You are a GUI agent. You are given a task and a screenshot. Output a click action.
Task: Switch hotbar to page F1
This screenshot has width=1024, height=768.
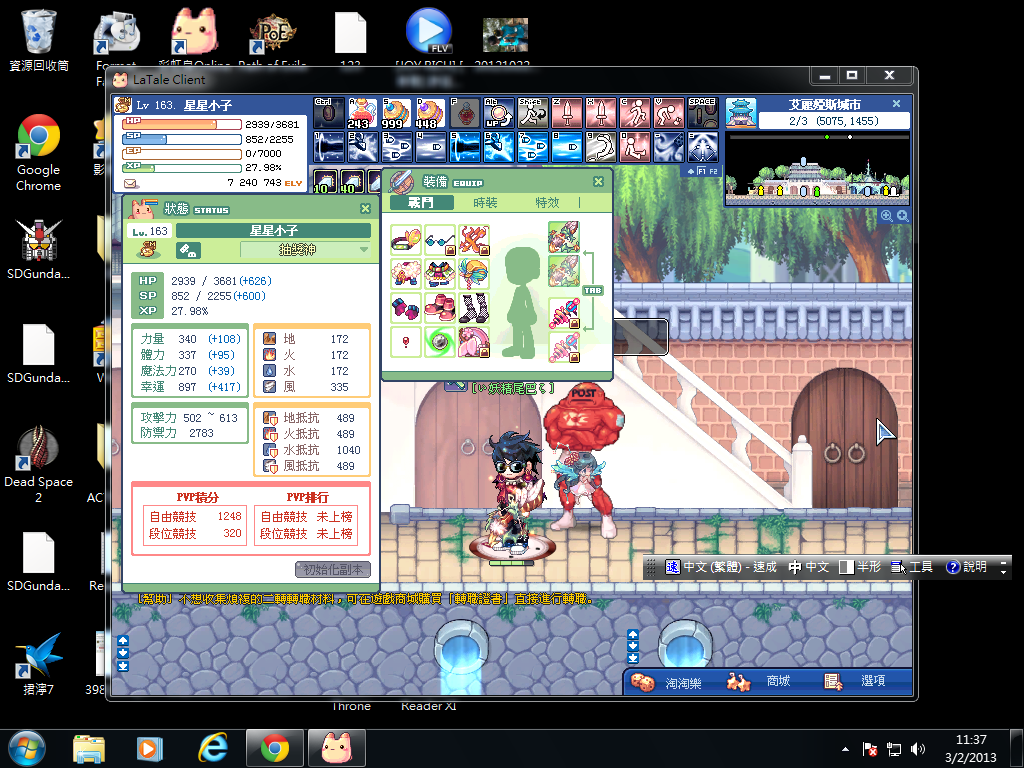point(701,171)
